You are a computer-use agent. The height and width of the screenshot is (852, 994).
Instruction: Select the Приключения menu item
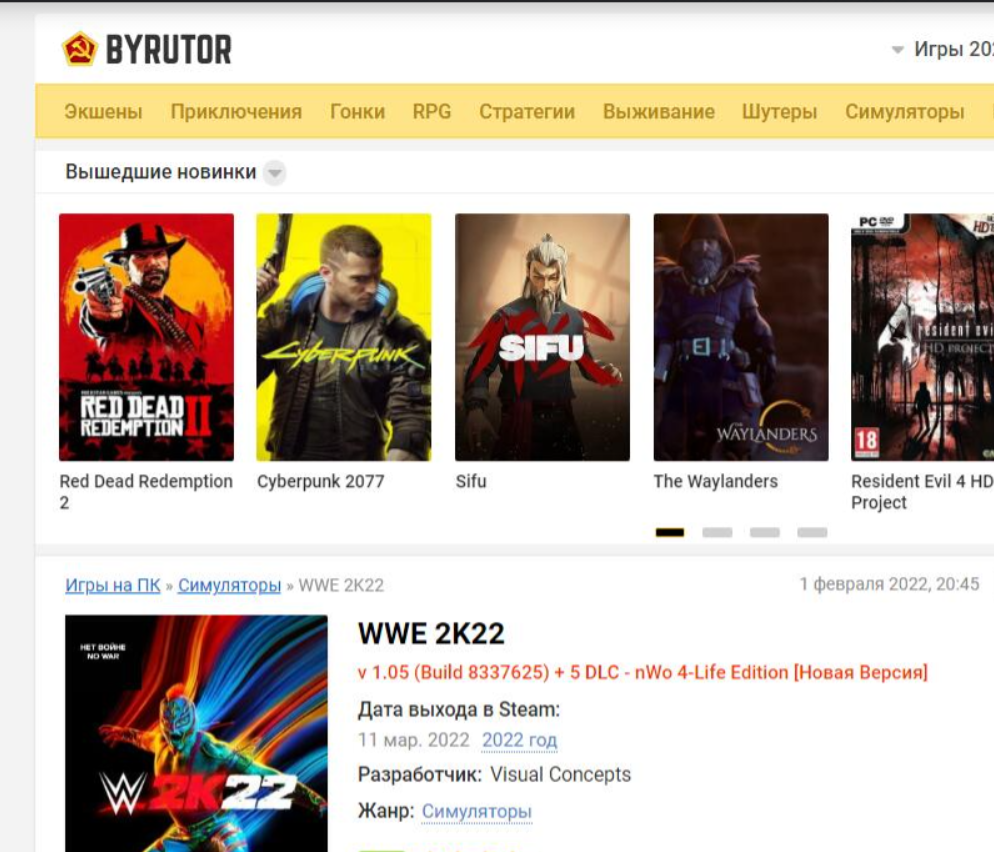(236, 111)
